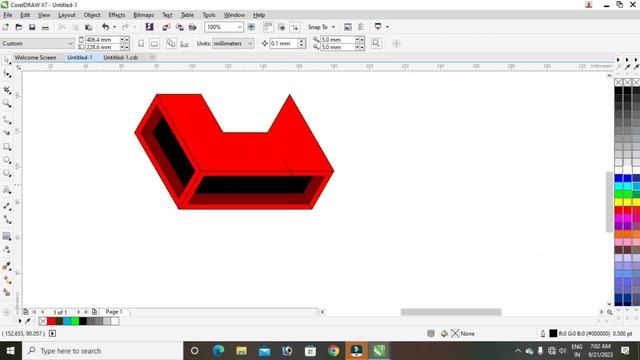Set page orientation to landscape
The height and width of the screenshot is (360, 640).
pos(154,43)
